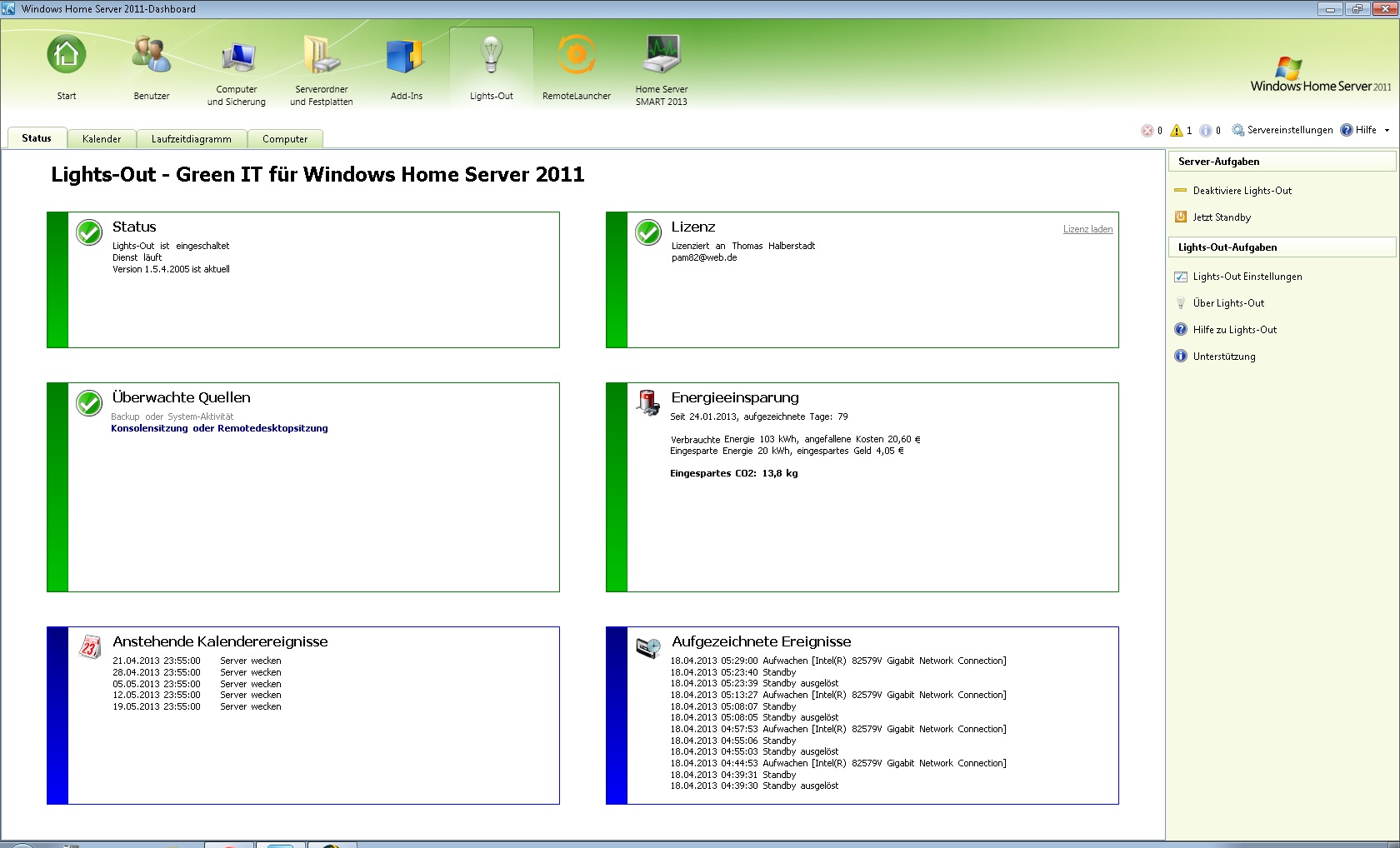Click the Deaktiviere Lights-Out minus icon
Viewport: 1400px width, 848px height.
pos(1181,190)
